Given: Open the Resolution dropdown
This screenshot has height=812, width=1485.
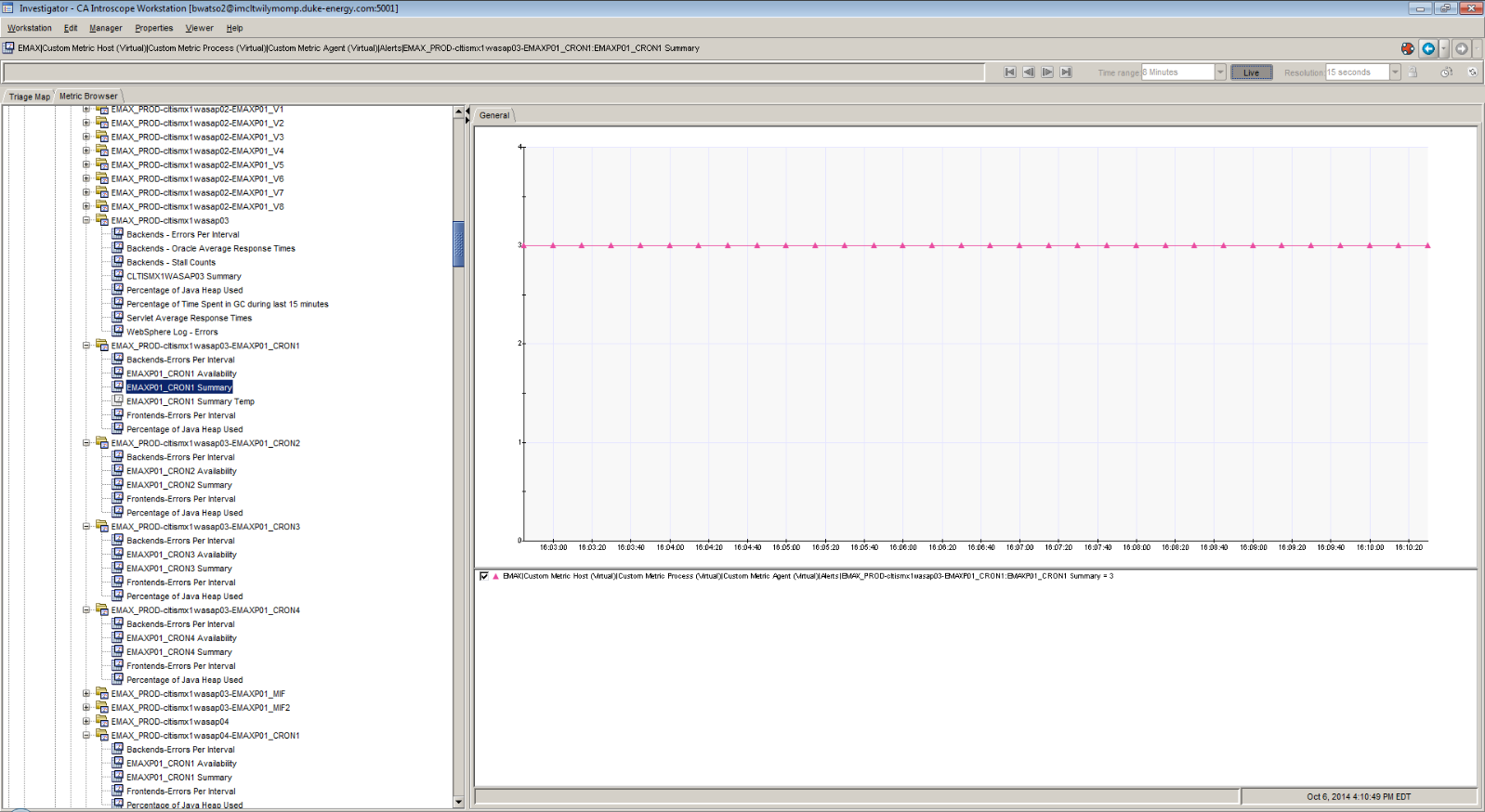Looking at the screenshot, I should click(x=1395, y=72).
